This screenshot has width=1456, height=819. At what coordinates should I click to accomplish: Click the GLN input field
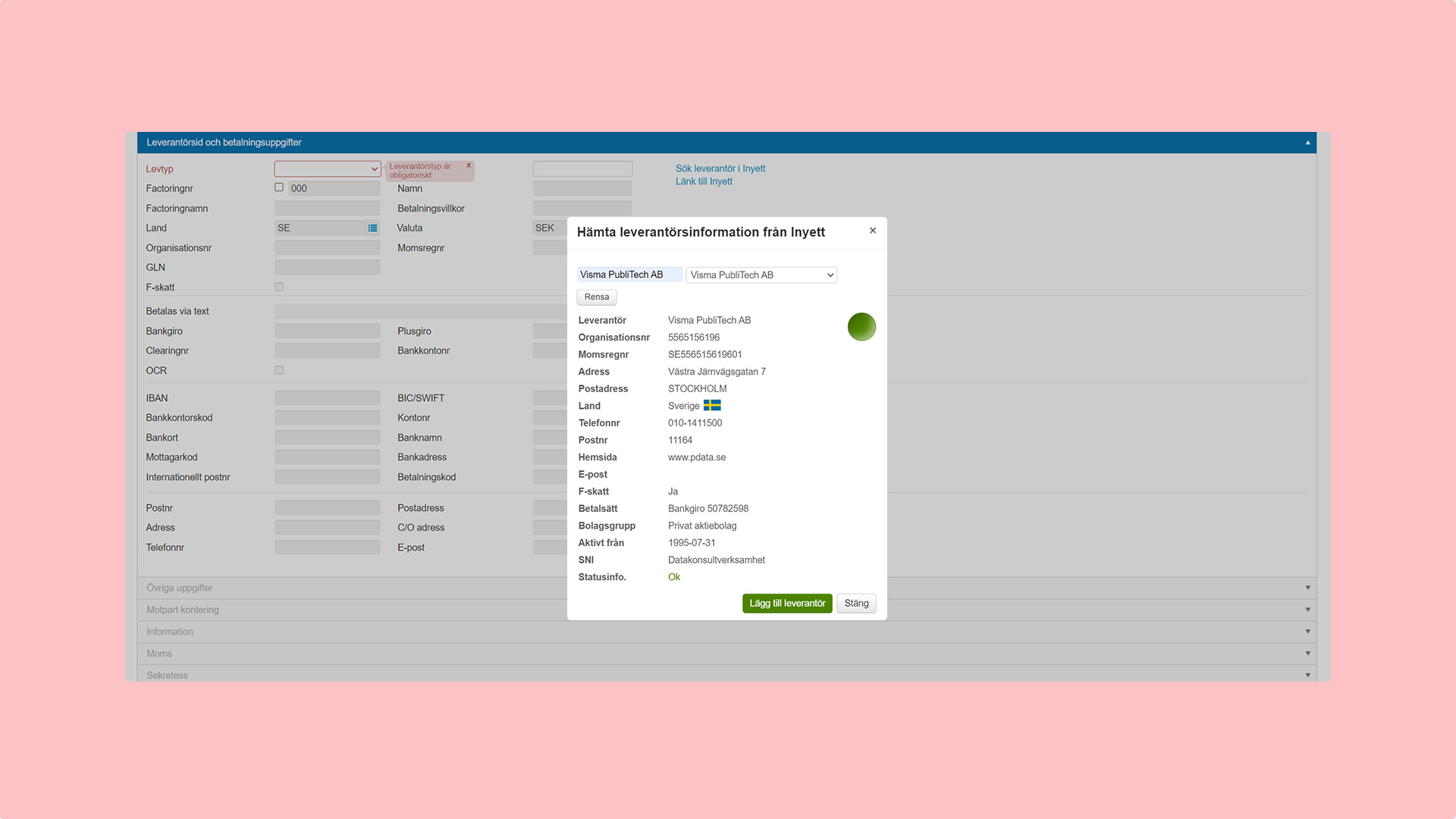(x=328, y=268)
